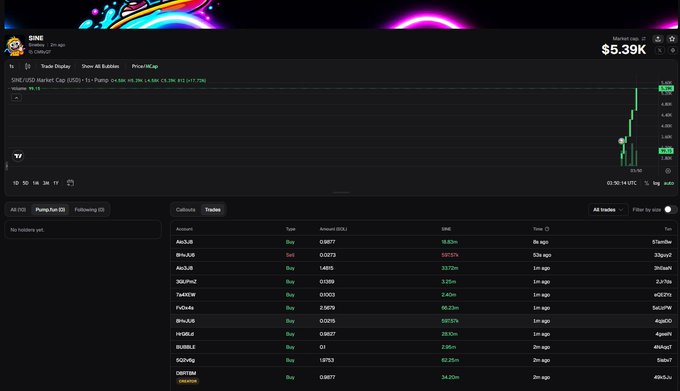This screenshot has height=391, width=680.
Task: Click account 7a4XEW in trades table
Action: point(186,295)
